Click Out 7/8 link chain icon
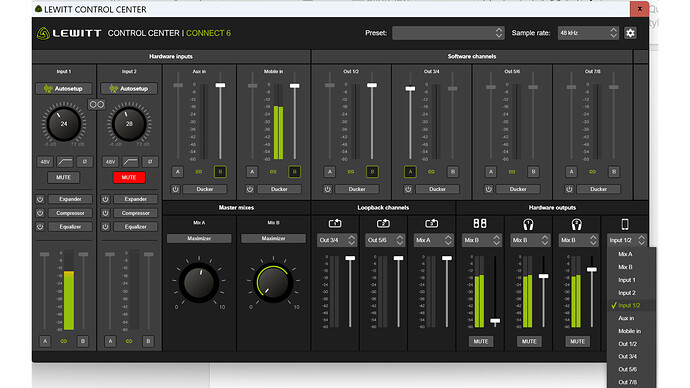 [592, 172]
